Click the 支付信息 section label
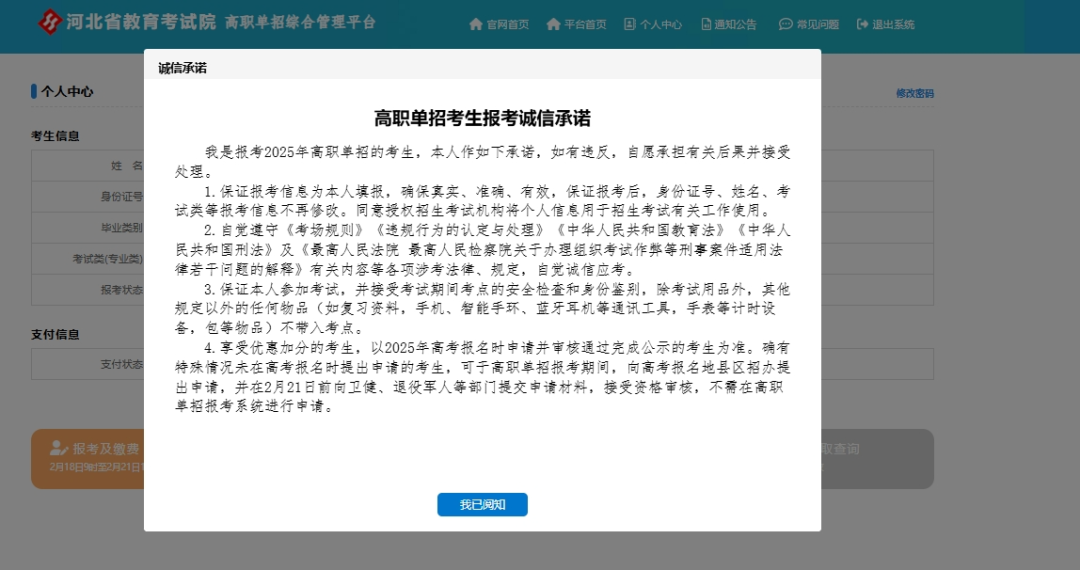This screenshot has width=1080, height=570. tap(55, 335)
